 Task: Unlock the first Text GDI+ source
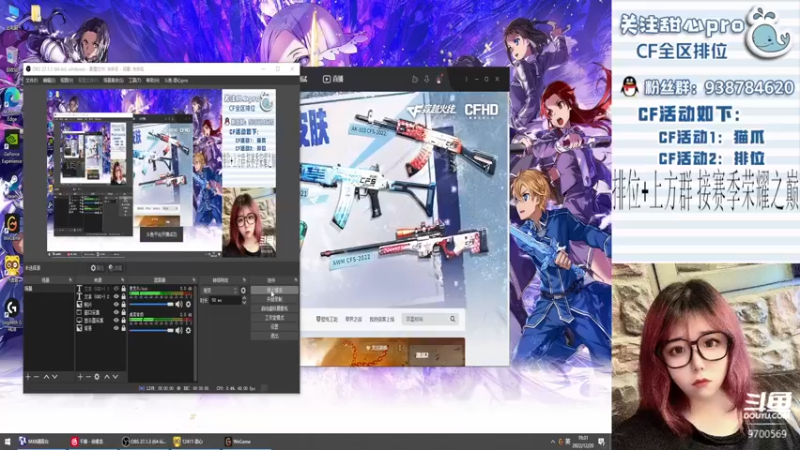click(x=123, y=289)
